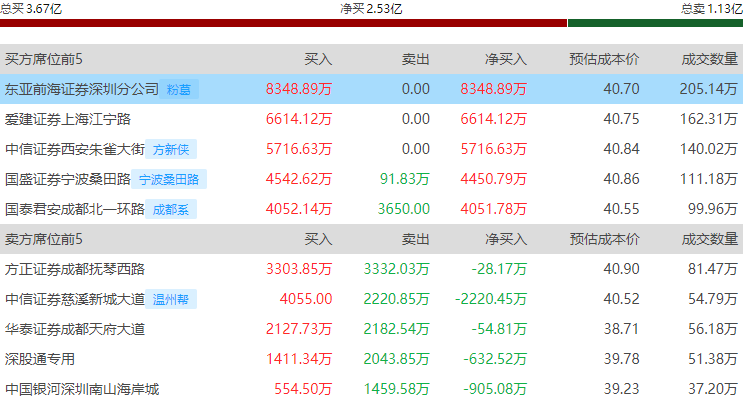The width and height of the screenshot is (743, 400).
Task: Click 成交数量 header in seller table
Action: click(x=710, y=239)
